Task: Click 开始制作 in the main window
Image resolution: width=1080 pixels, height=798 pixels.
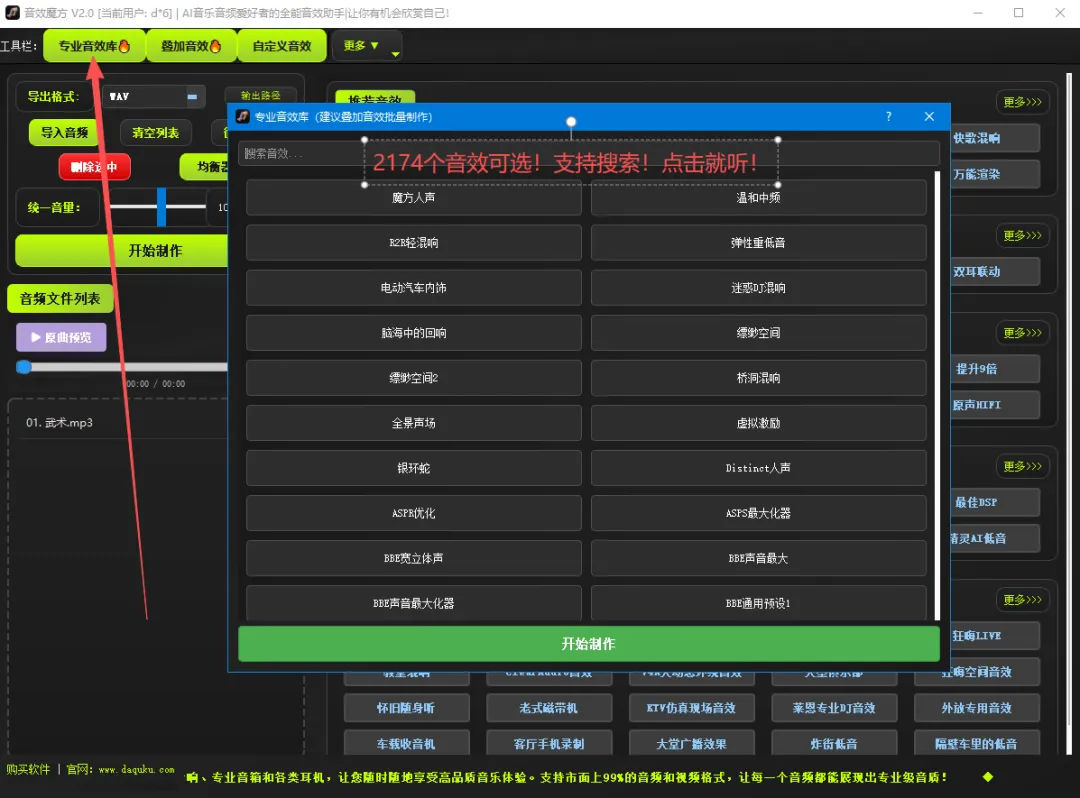Action: click(122, 251)
